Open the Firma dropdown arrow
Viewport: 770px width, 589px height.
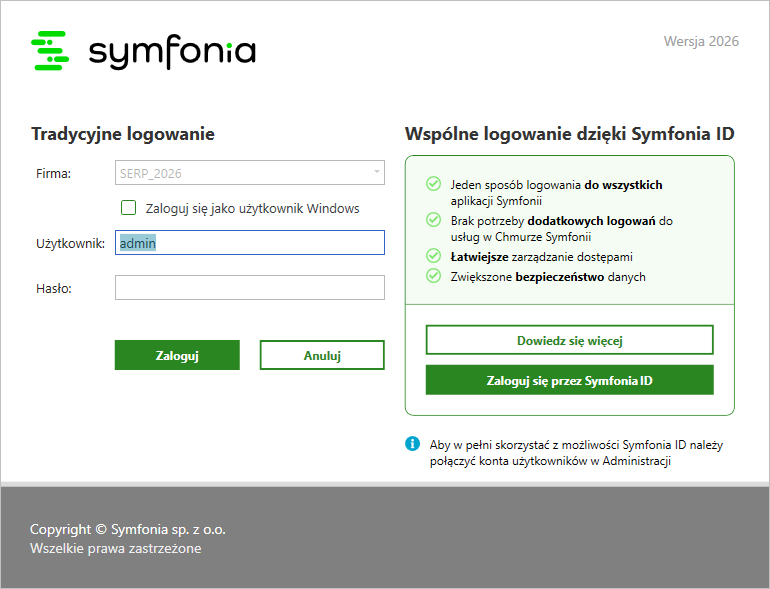pyautogui.click(x=376, y=173)
